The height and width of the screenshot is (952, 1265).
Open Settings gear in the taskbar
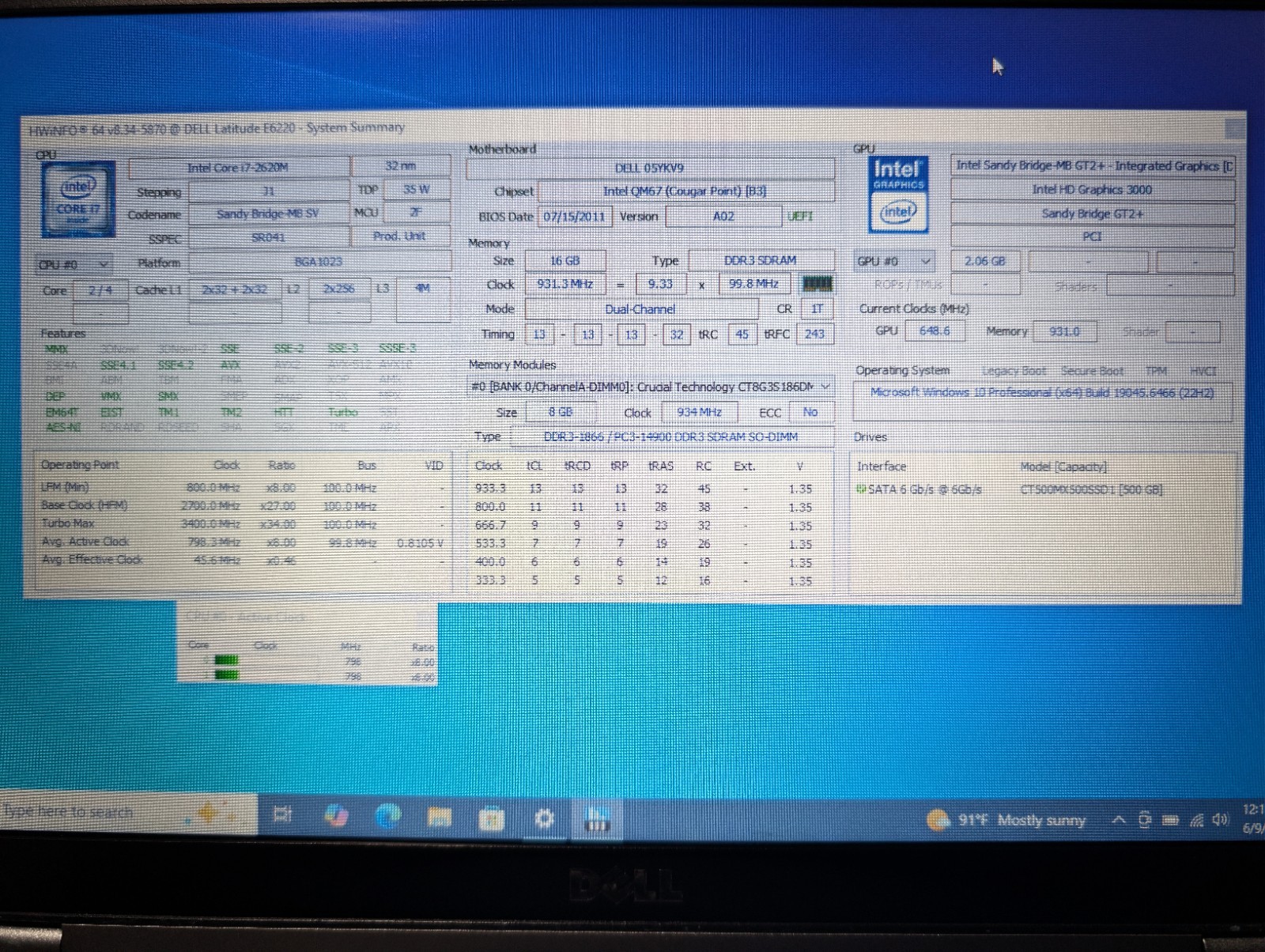point(543,819)
